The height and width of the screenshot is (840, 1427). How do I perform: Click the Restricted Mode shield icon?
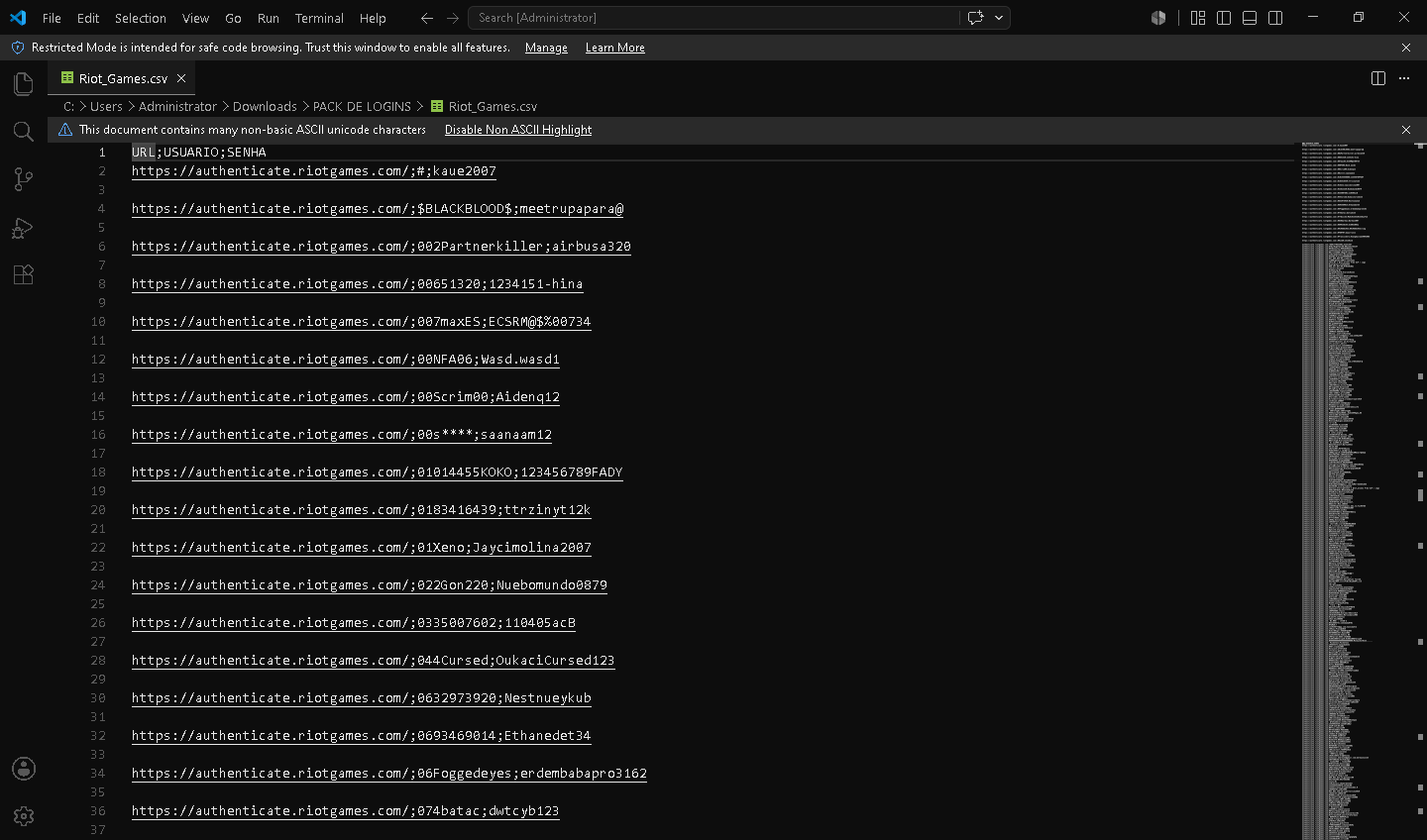click(x=17, y=48)
